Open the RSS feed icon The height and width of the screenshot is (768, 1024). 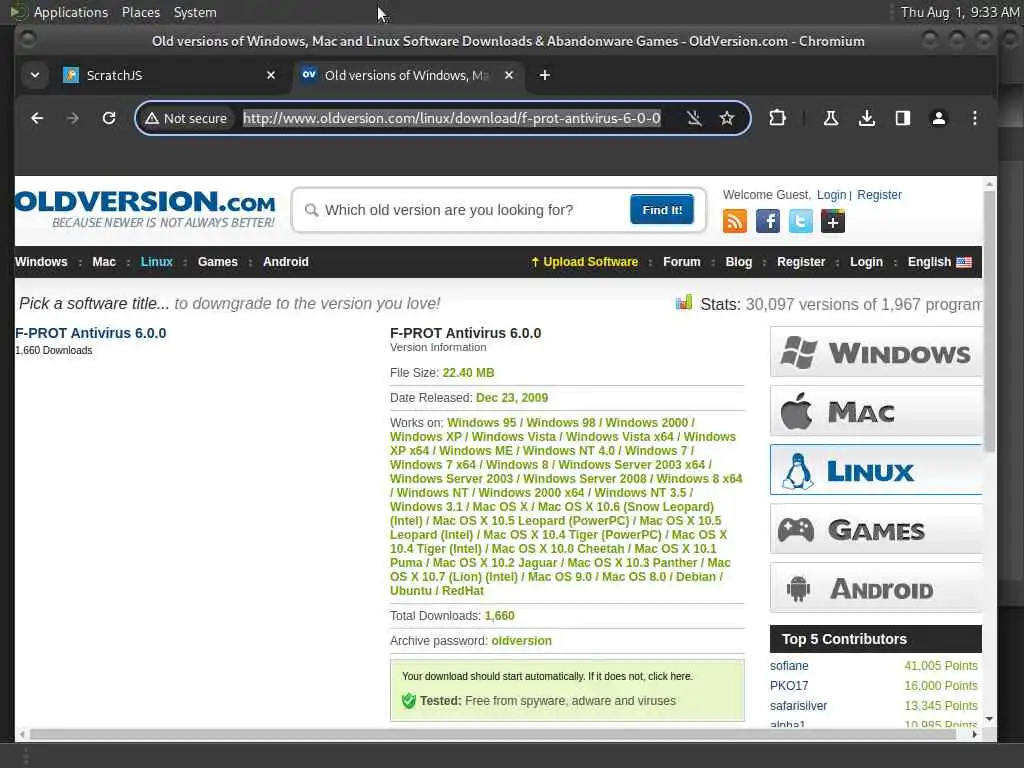click(x=735, y=221)
